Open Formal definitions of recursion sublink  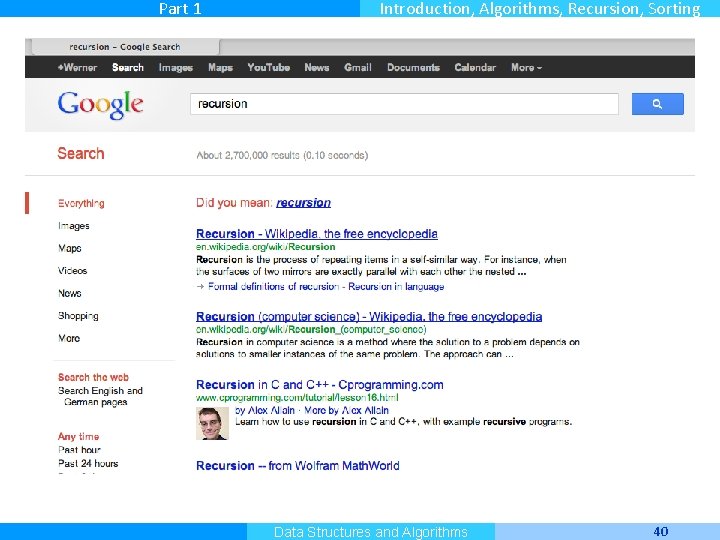tap(273, 287)
